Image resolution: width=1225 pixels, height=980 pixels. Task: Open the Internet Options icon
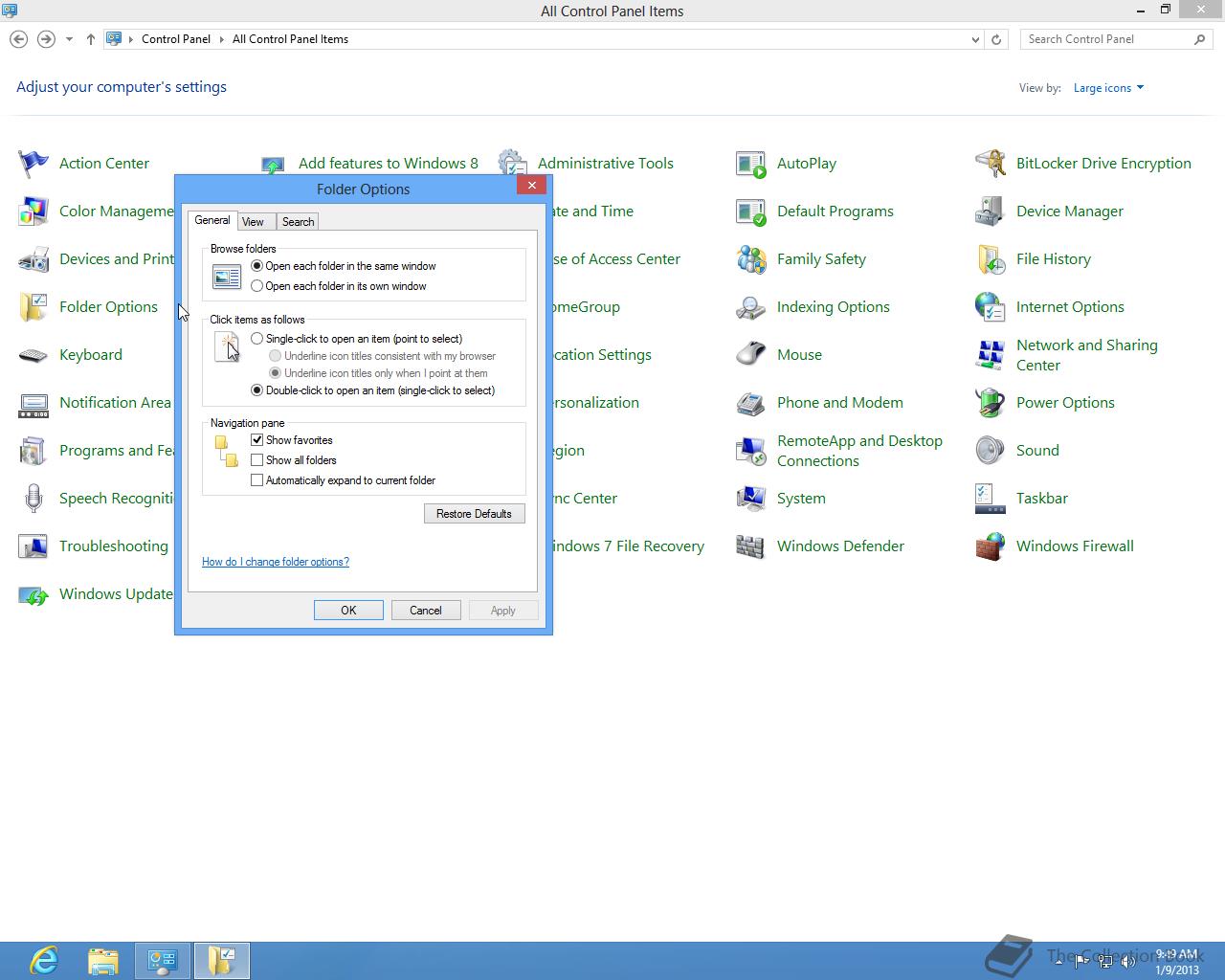tap(991, 307)
